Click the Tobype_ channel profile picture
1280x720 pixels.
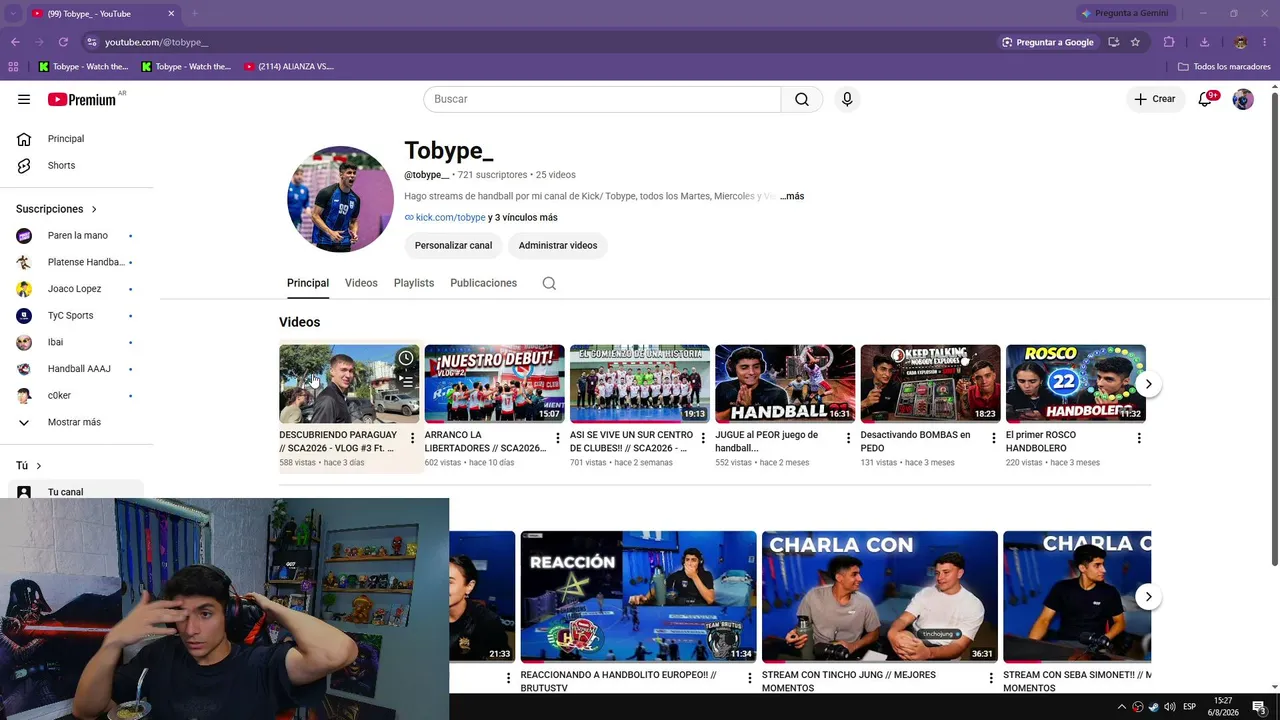pyautogui.click(x=340, y=199)
